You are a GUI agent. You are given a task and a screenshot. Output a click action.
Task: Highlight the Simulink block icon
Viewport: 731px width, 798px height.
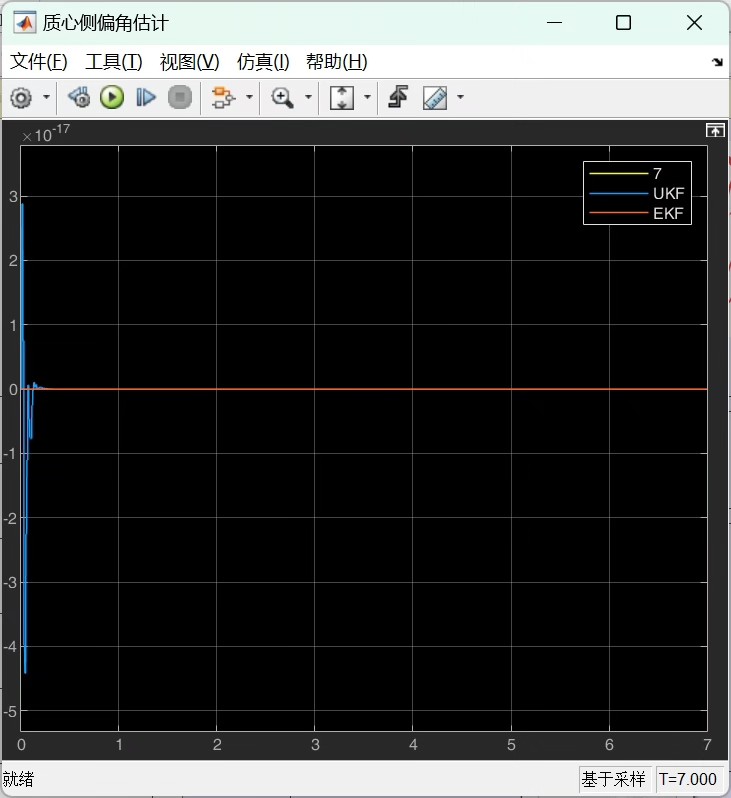(x=223, y=97)
